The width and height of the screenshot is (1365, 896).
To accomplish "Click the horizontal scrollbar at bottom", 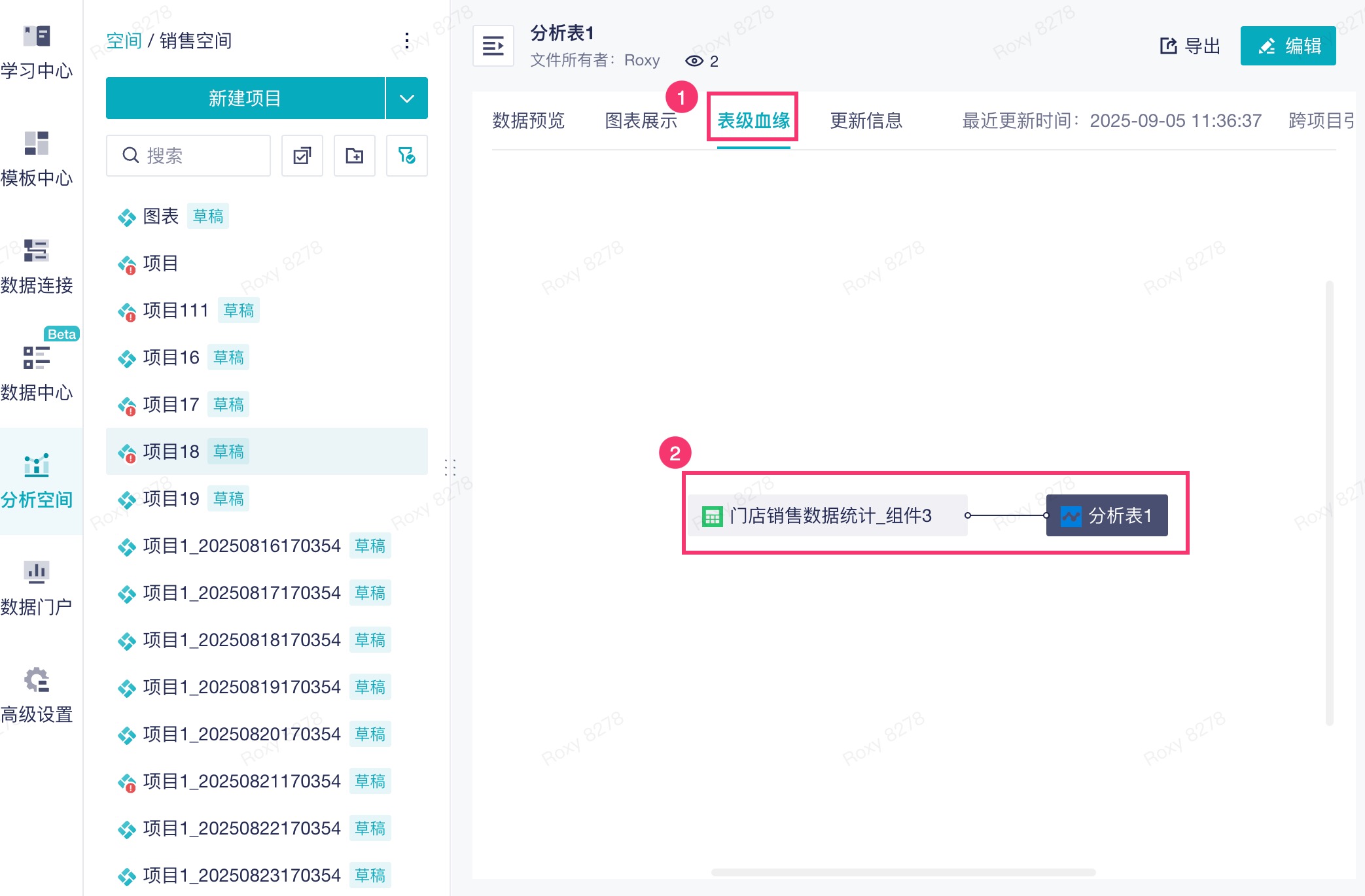I will tap(903, 872).
